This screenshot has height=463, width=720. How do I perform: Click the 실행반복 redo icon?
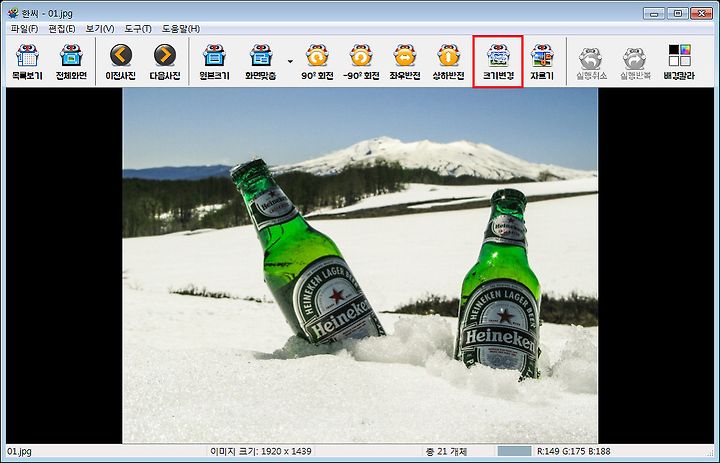click(x=635, y=62)
